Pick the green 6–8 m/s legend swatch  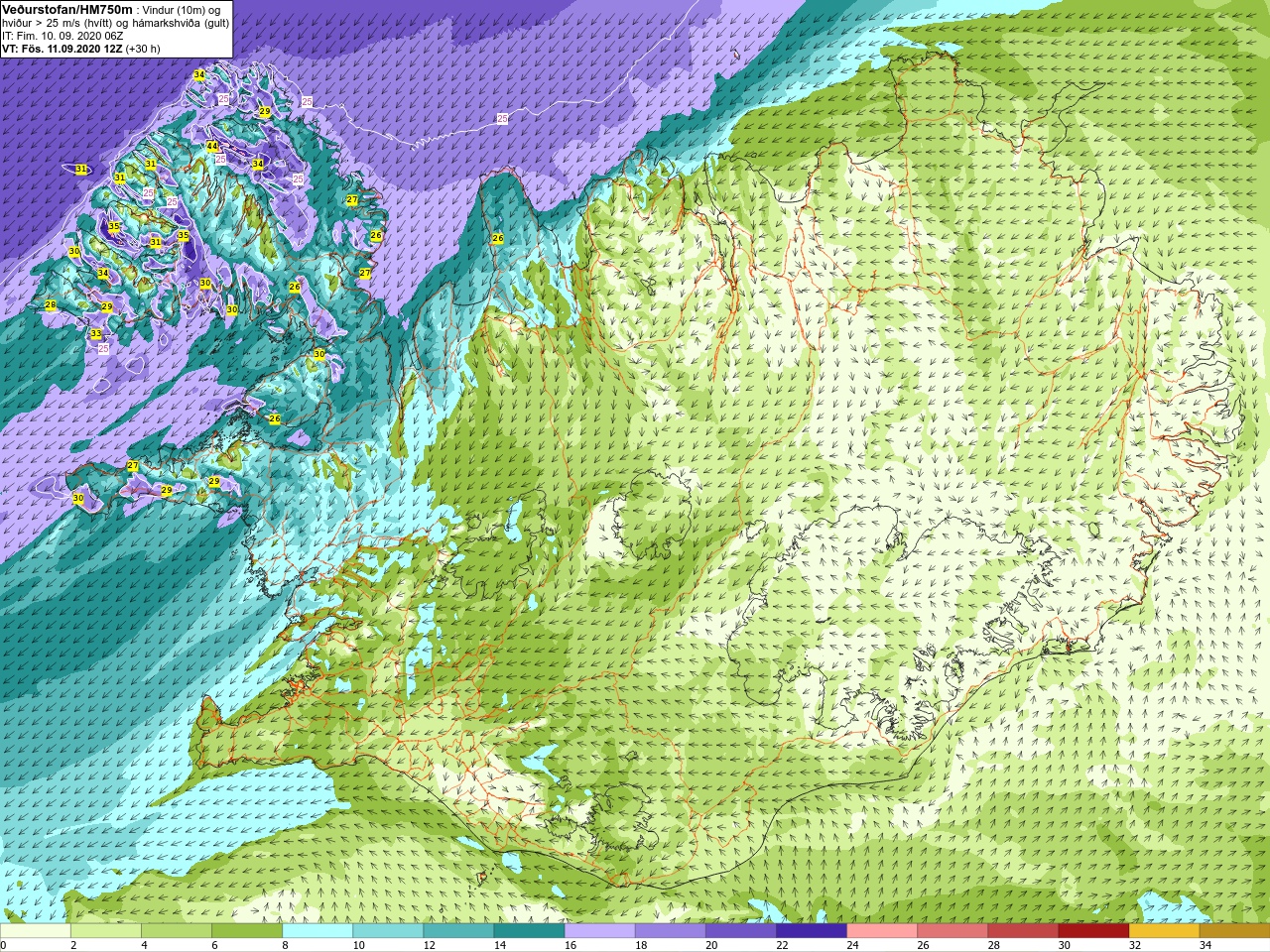point(247,931)
